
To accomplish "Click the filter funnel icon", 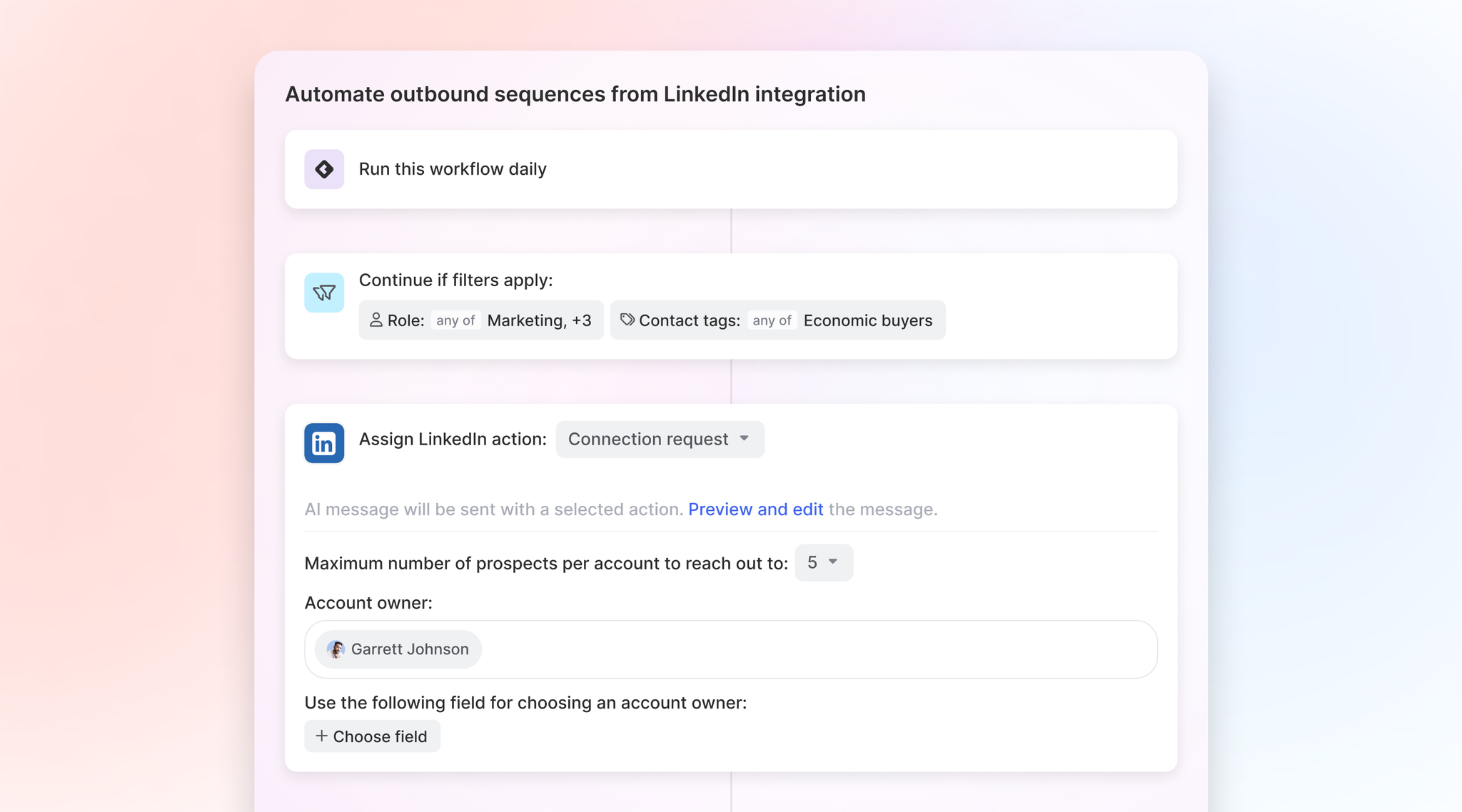I will tap(324, 293).
